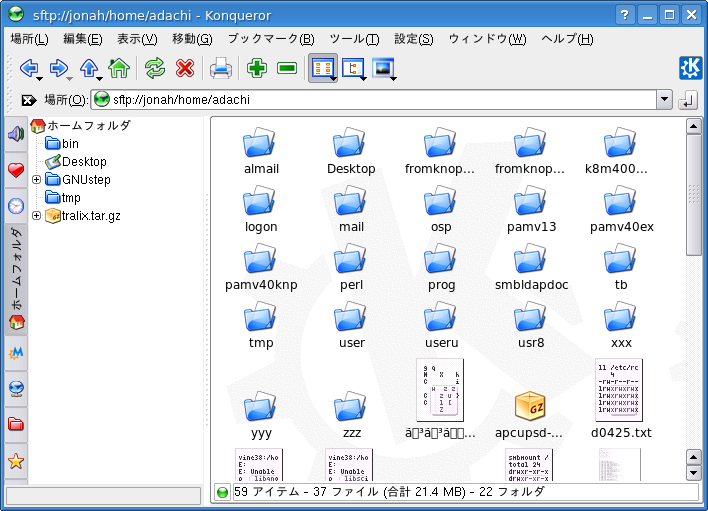The height and width of the screenshot is (511, 708).
Task: Clear the location bar with black arrow button
Action: pos(29,100)
